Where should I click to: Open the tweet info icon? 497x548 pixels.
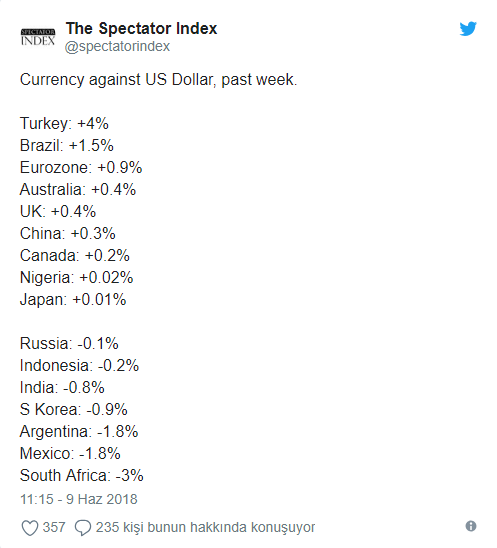click(471, 526)
